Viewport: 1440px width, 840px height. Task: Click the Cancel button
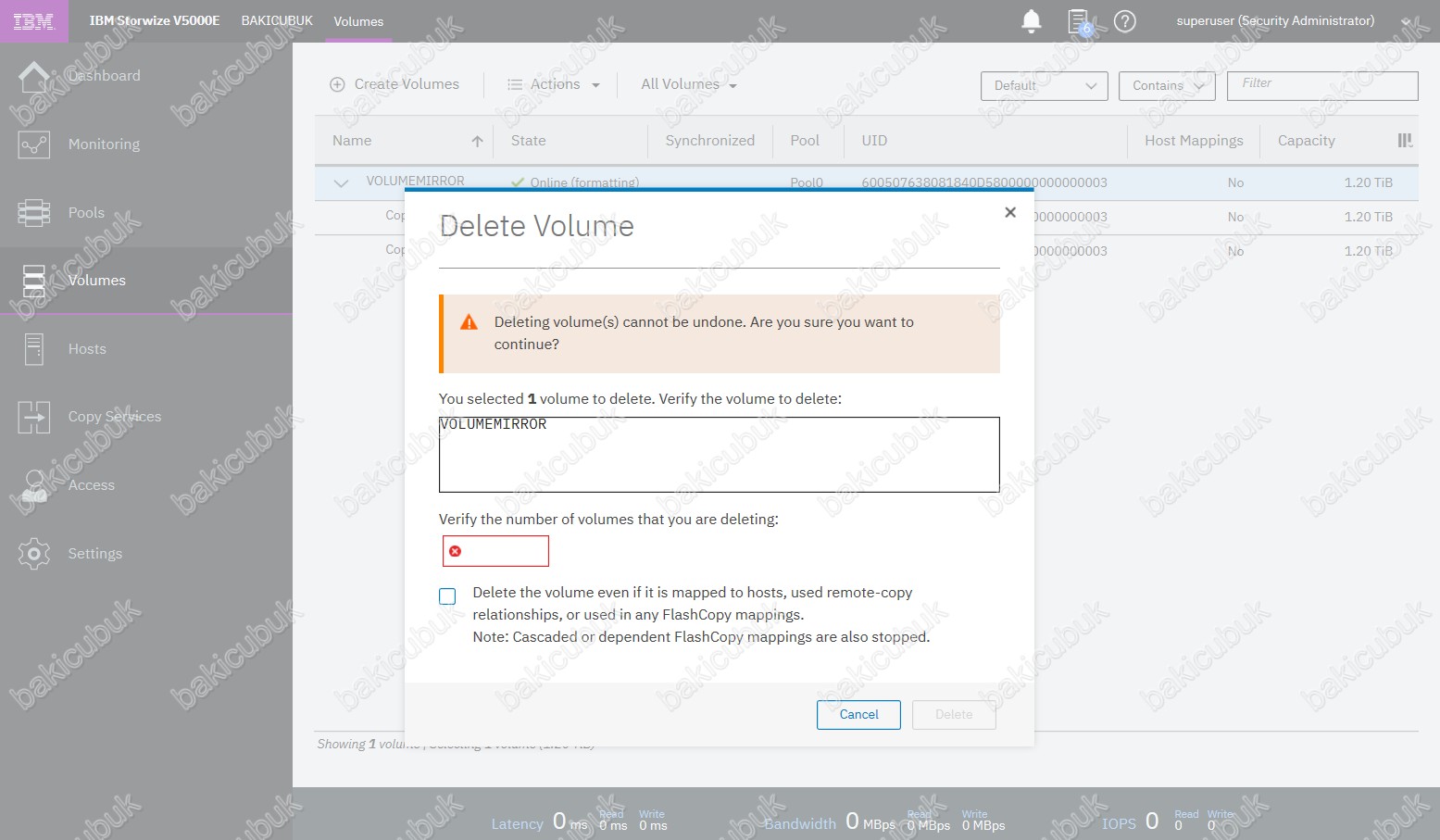point(858,715)
